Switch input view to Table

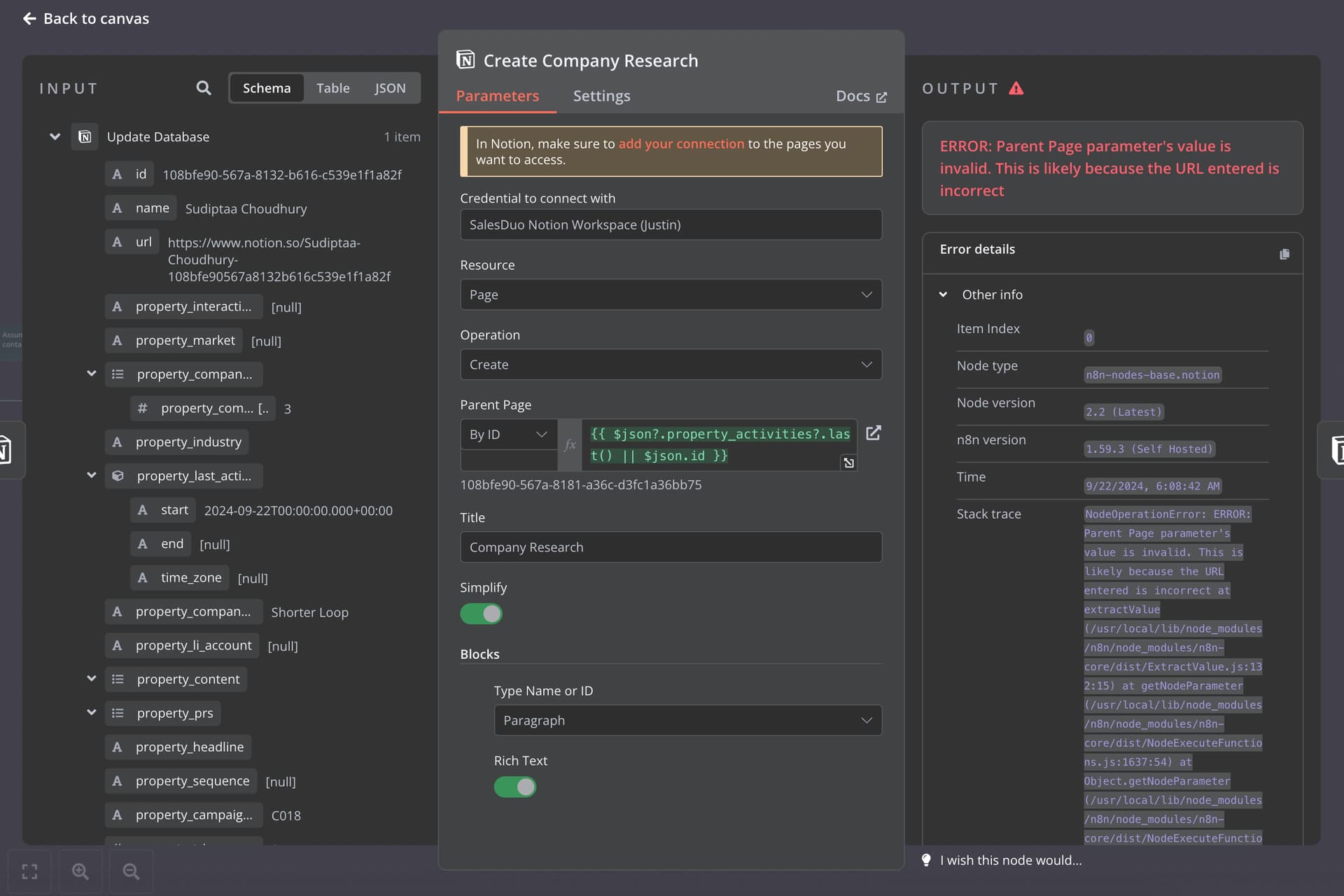coord(332,88)
